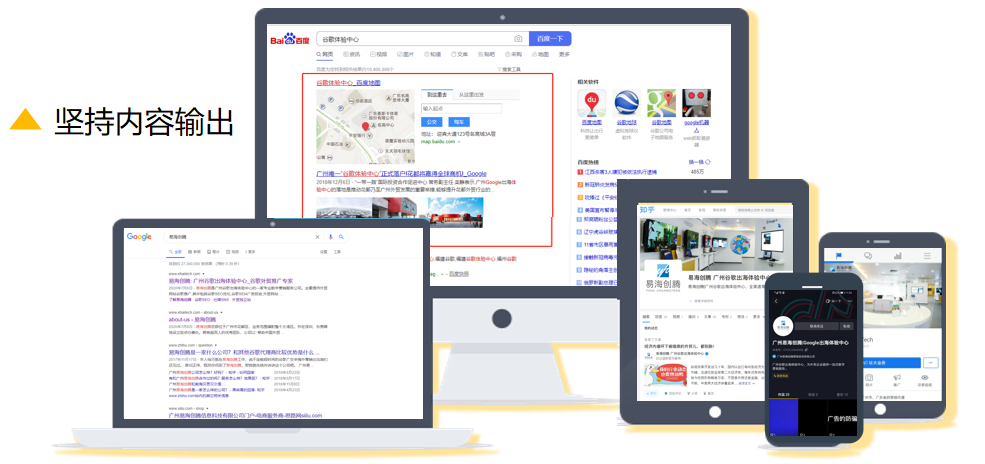Click the three-dot more button on Facebook phone
The width and height of the screenshot is (985, 464).
click(931, 363)
